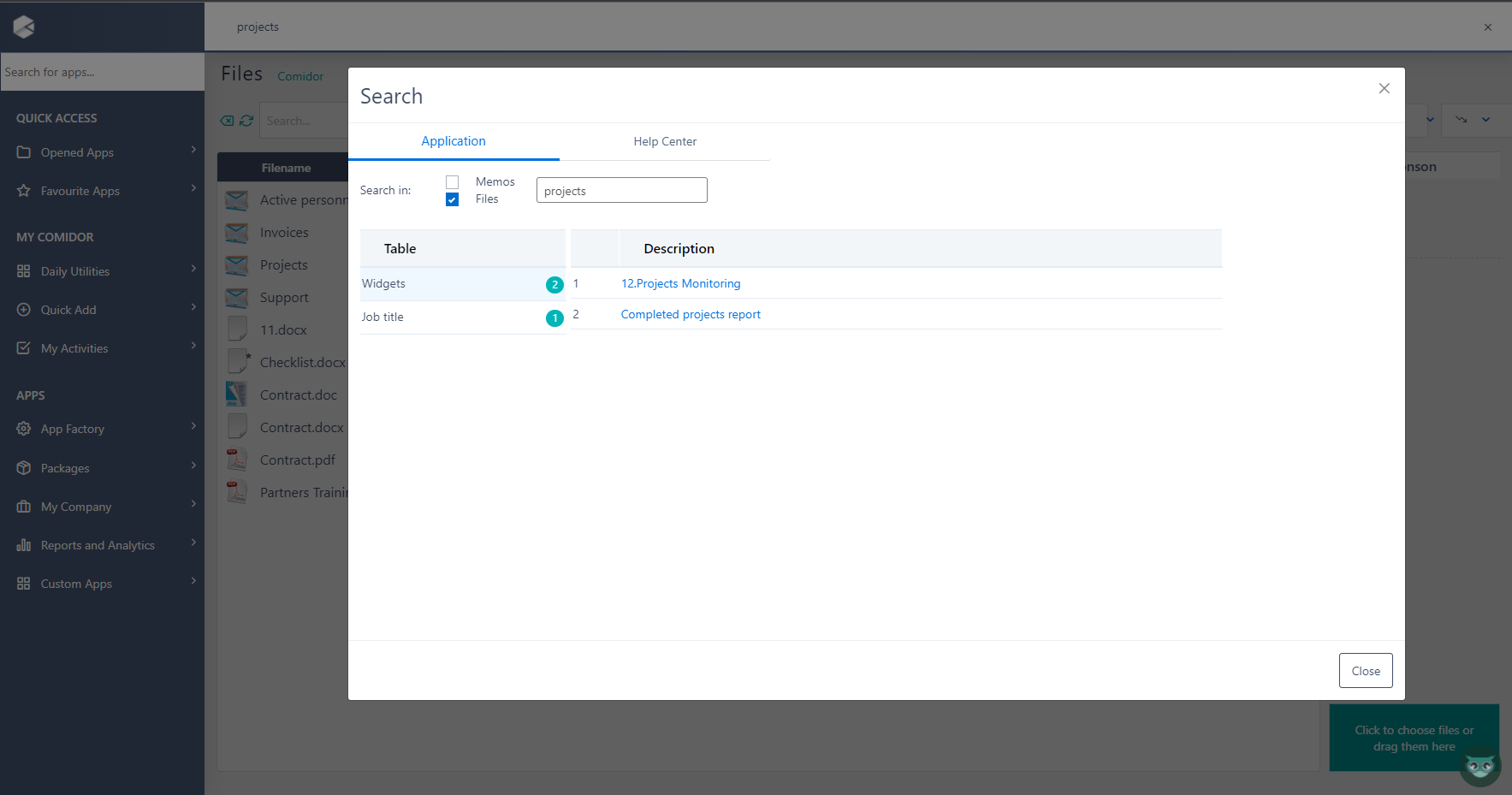The width and height of the screenshot is (1512, 795).
Task: Enable the Memos checkbox
Action: click(452, 182)
